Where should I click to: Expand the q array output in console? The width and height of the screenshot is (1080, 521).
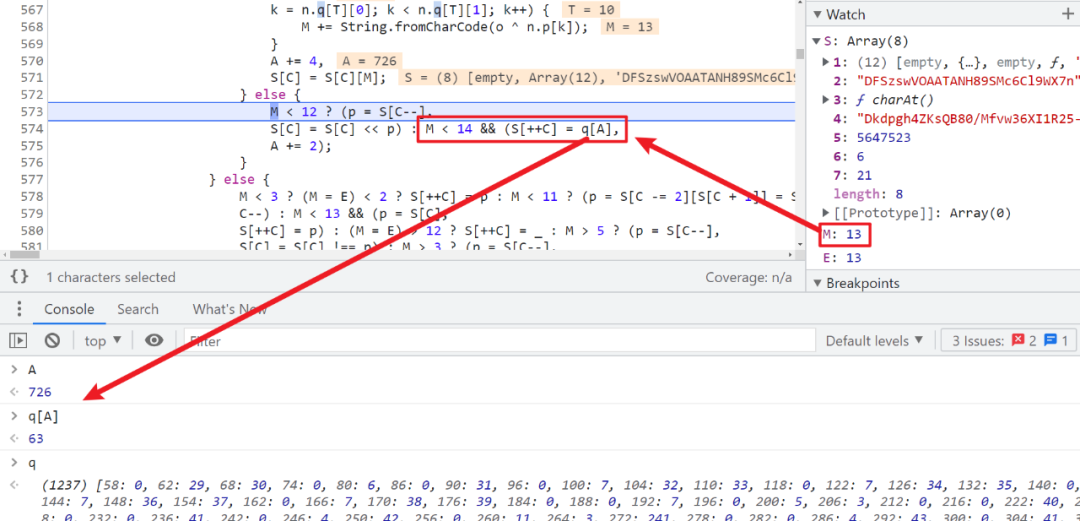click(x=14, y=487)
